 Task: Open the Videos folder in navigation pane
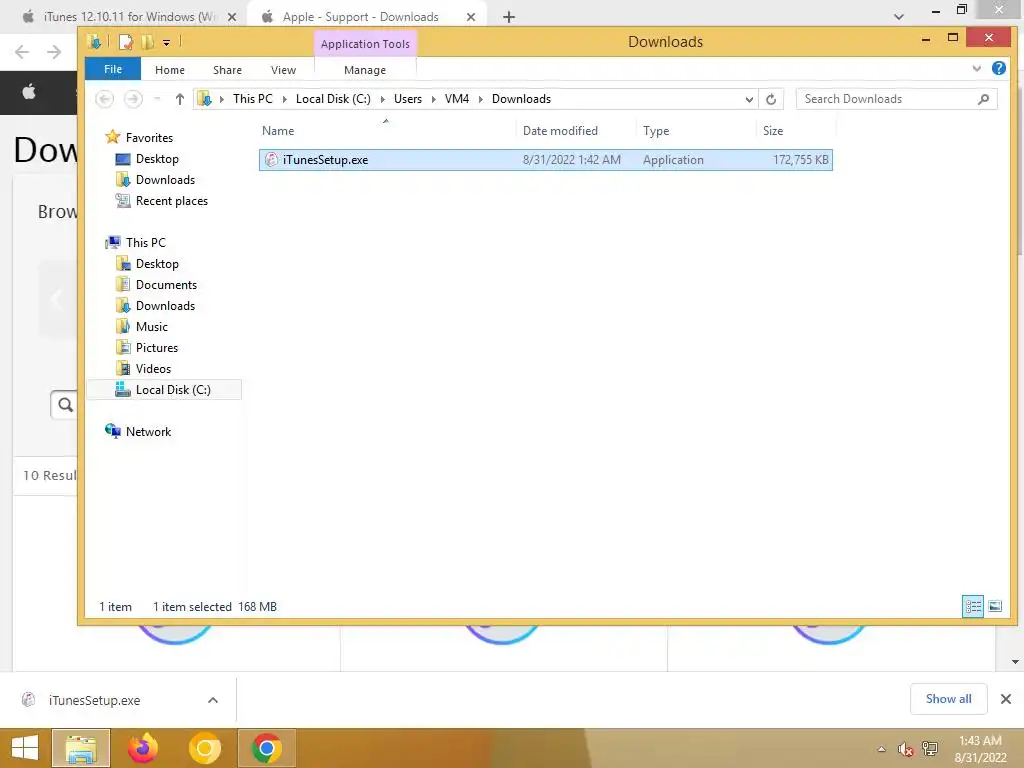click(153, 368)
